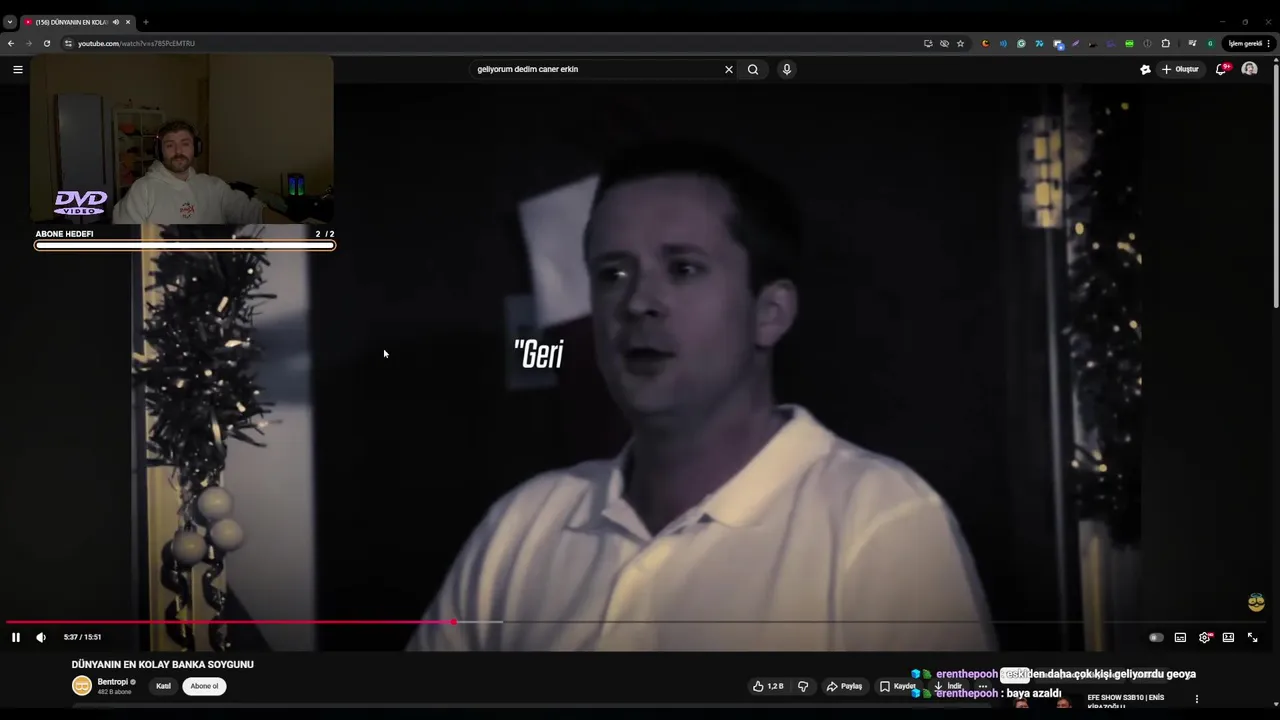Start voice search with microphone icon

pyautogui.click(x=787, y=69)
